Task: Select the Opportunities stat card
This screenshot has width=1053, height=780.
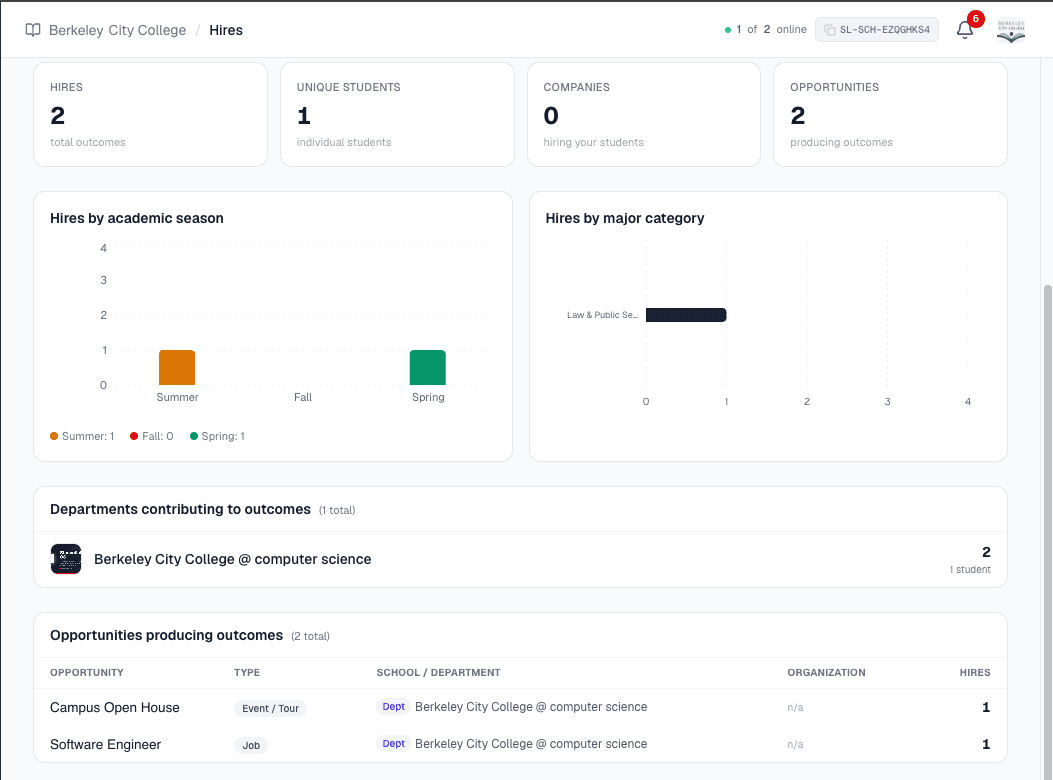Action: 890,114
